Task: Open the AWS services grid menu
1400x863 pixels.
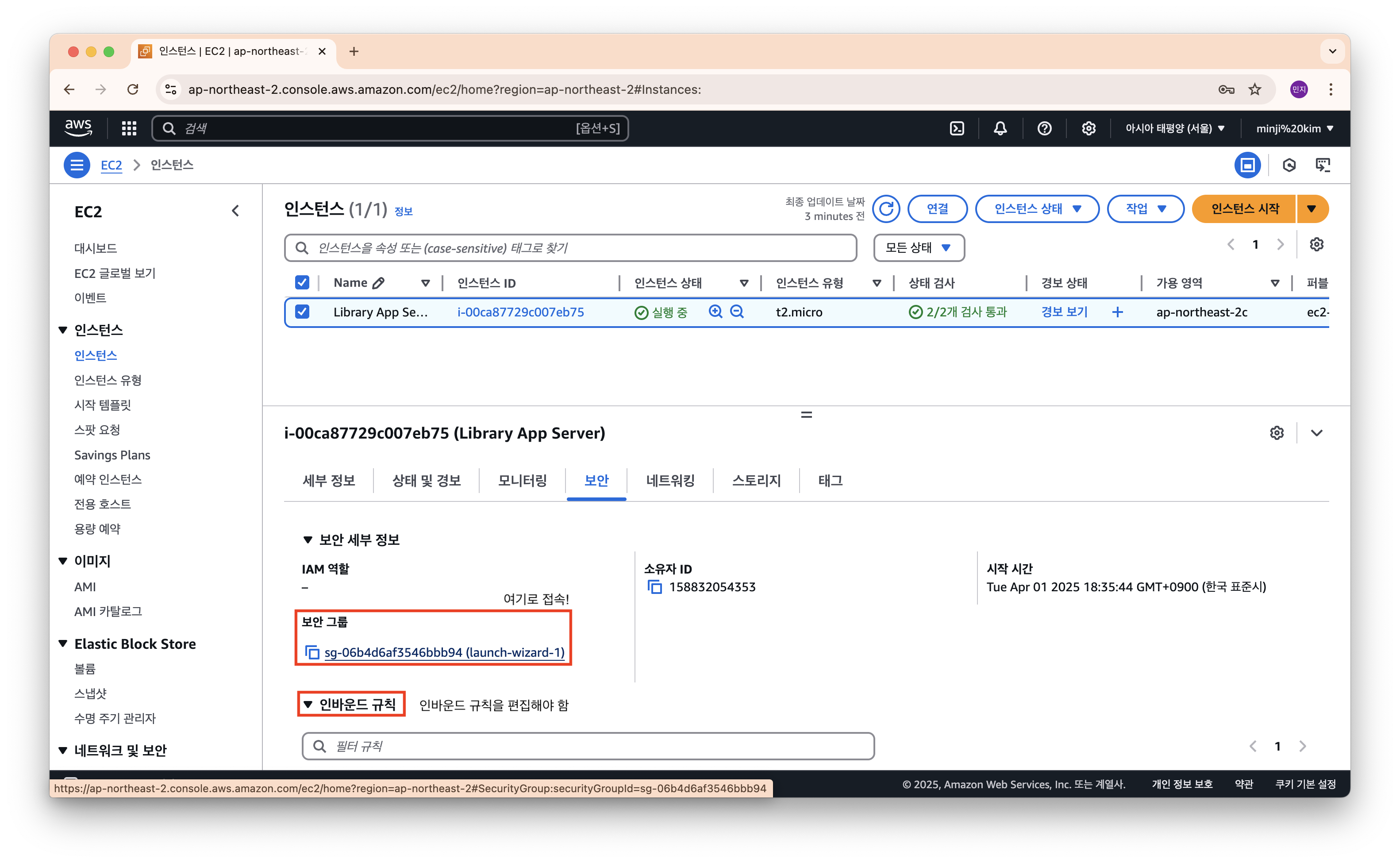Action: coord(129,128)
